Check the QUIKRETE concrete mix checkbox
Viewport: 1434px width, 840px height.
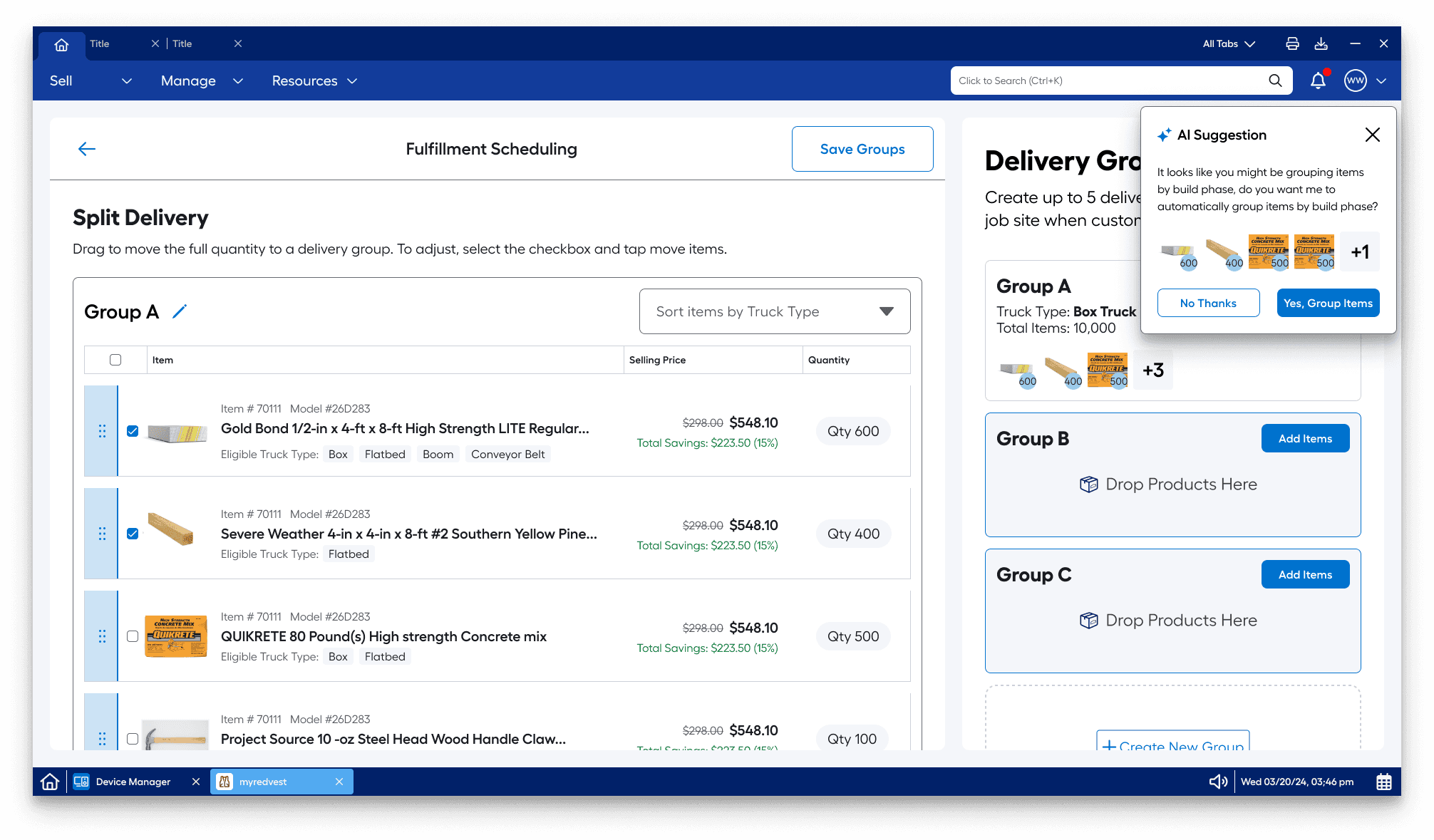point(133,636)
